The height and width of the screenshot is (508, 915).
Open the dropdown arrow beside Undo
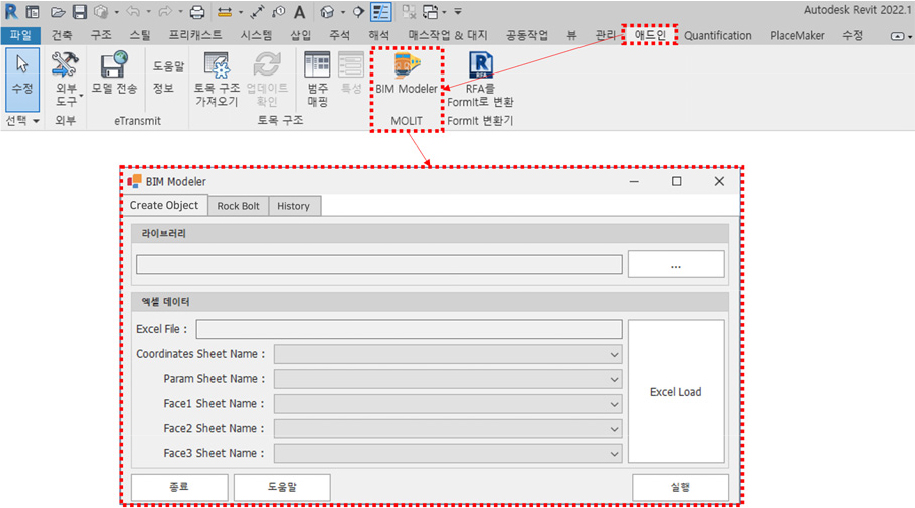pos(148,12)
